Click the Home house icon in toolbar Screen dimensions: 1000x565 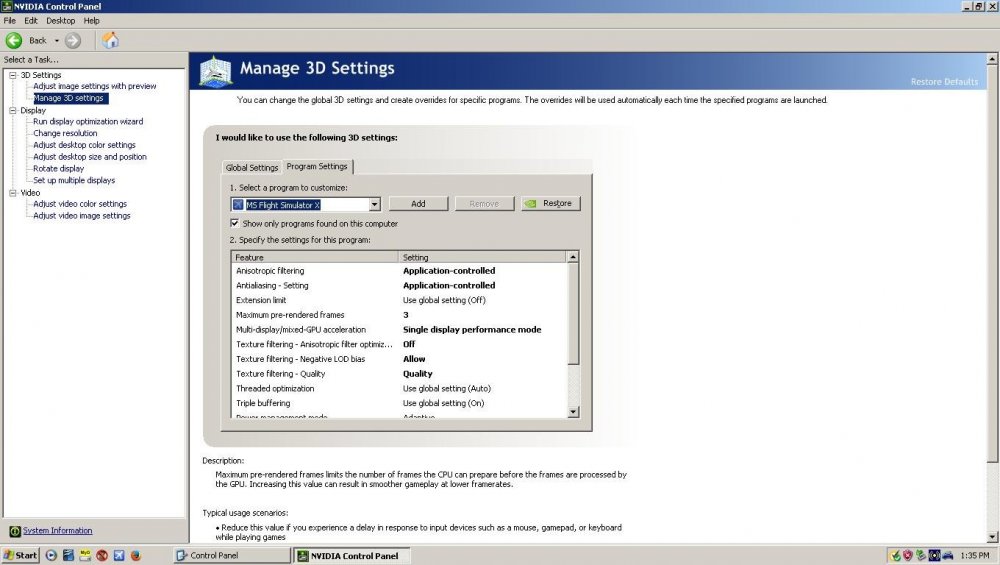coord(110,41)
